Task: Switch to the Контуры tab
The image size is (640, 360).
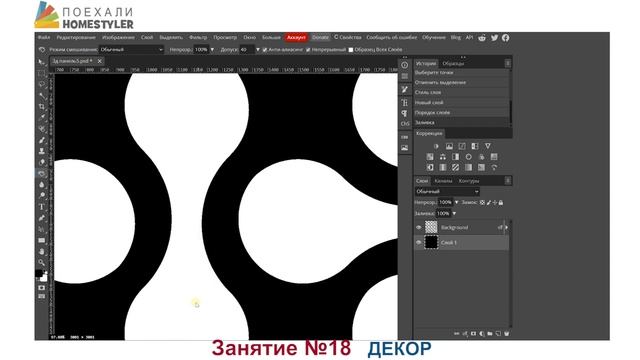Action: pos(469,181)
